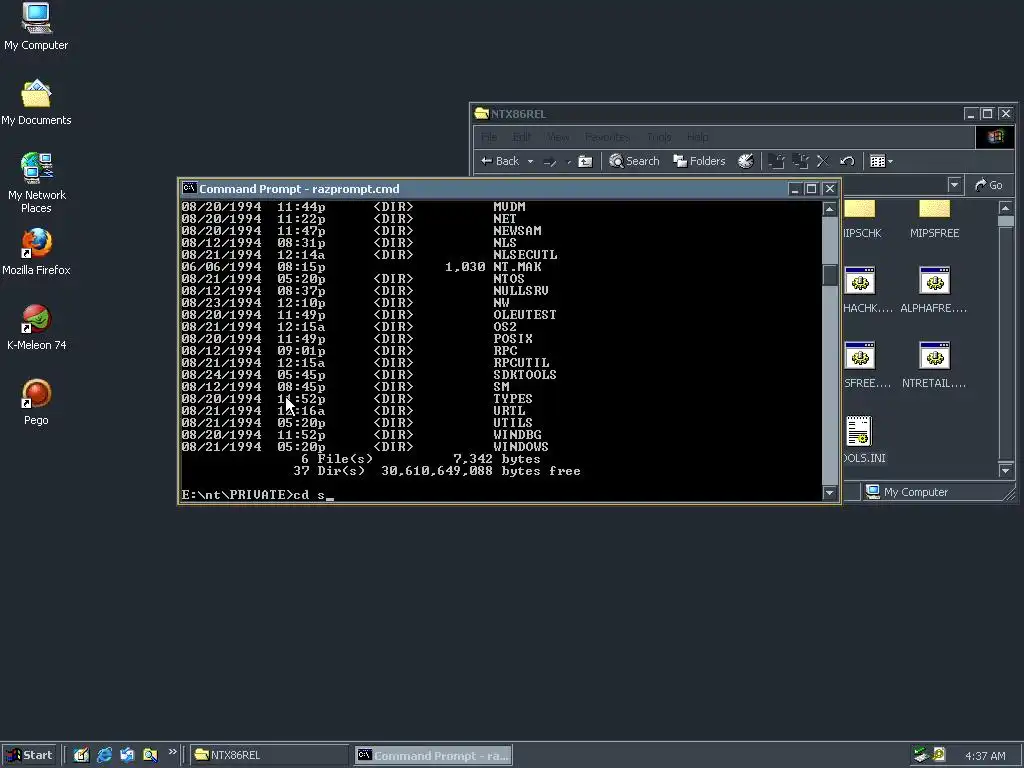
Task: Select the SFREE... file icon
Action: [866, 365]
